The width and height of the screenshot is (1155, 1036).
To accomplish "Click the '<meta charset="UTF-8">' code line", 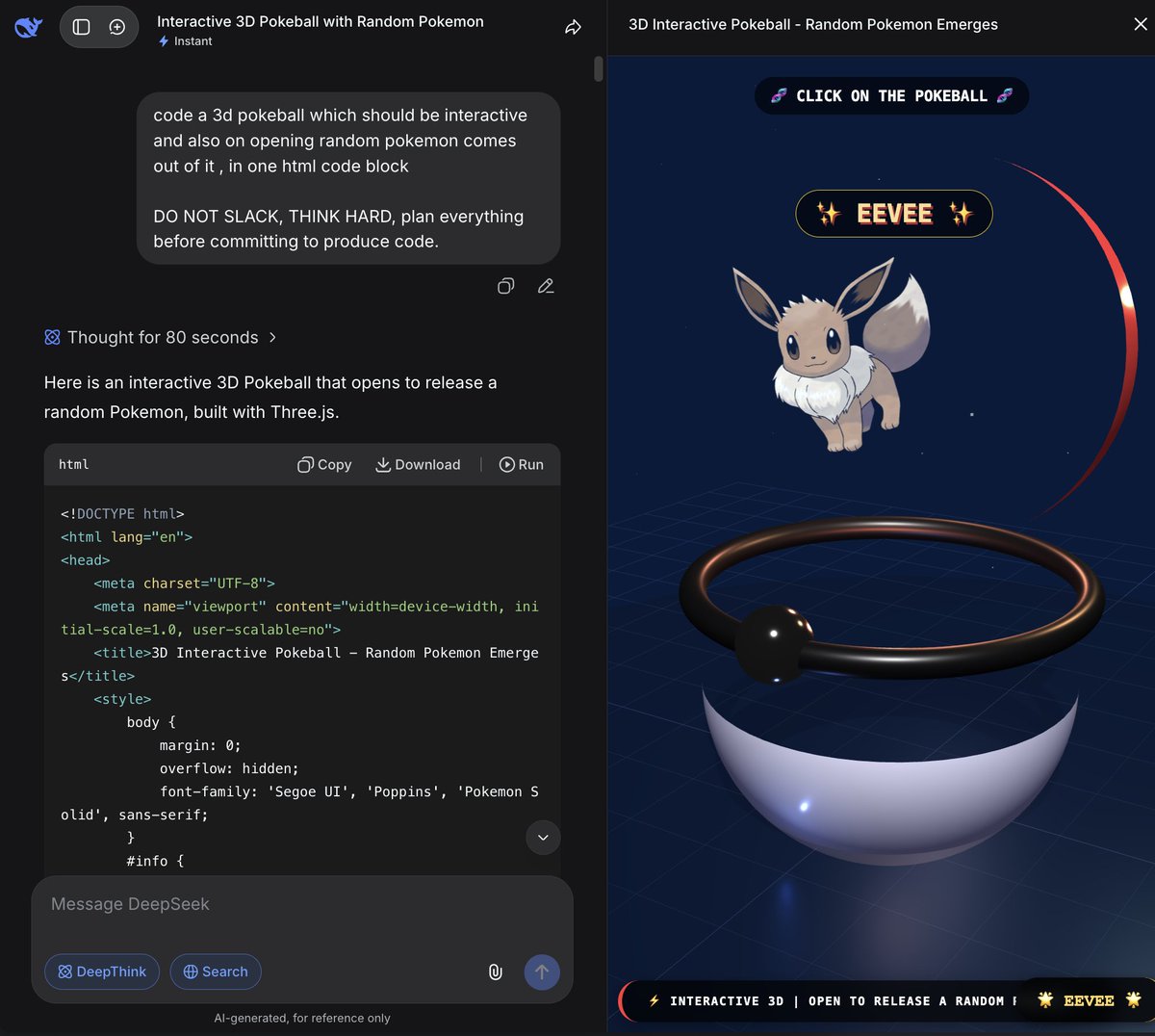I will [x=185, y=583].
